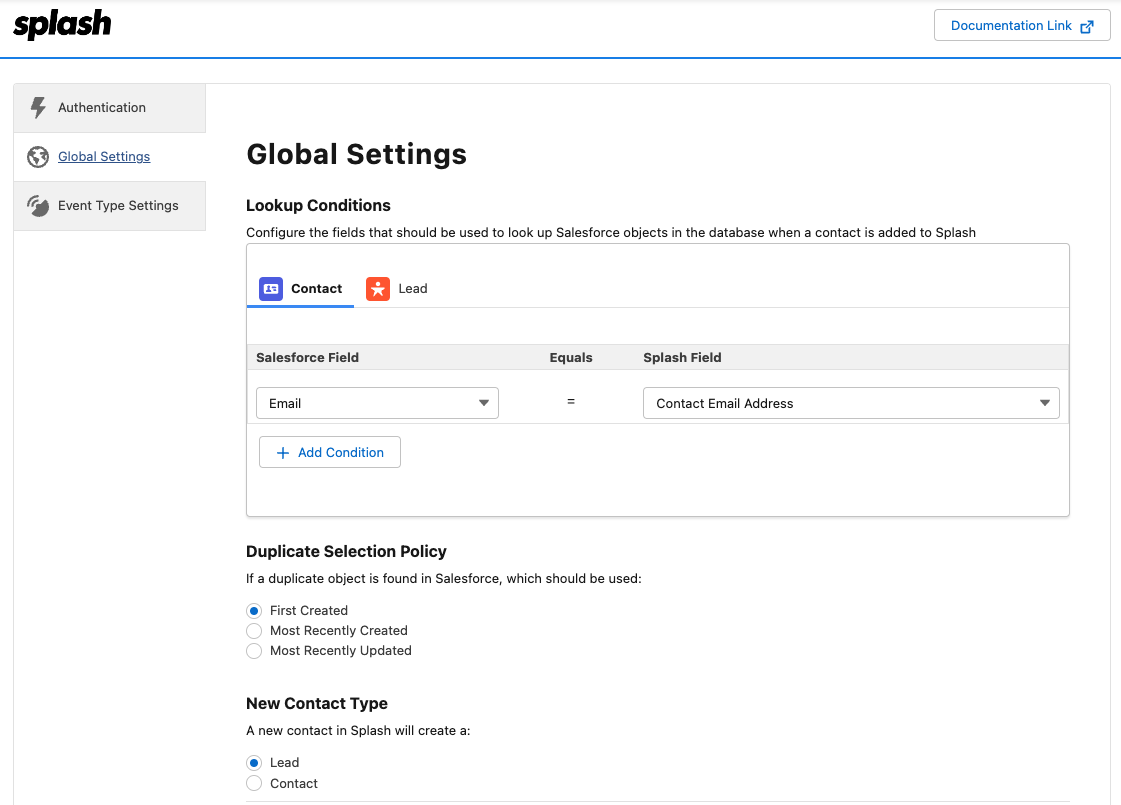Open the Email Salesforce Field dropdown
This screenshot has width=1121, height=805.
click(377, 403)
